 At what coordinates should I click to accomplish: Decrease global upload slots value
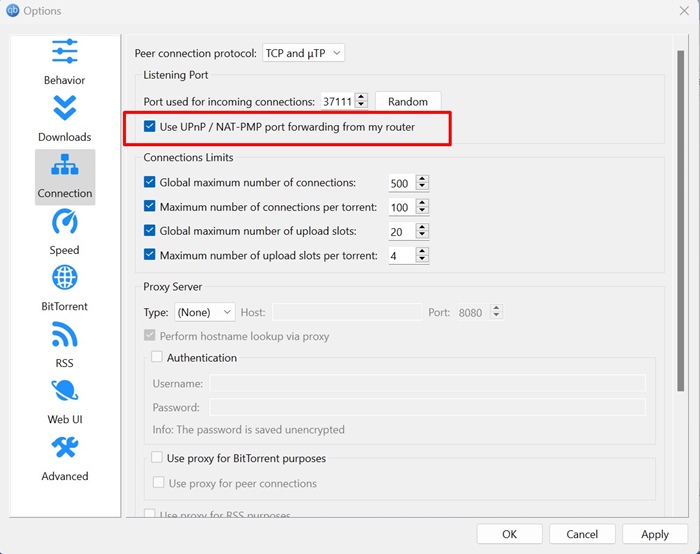click(x=422, y=235)
